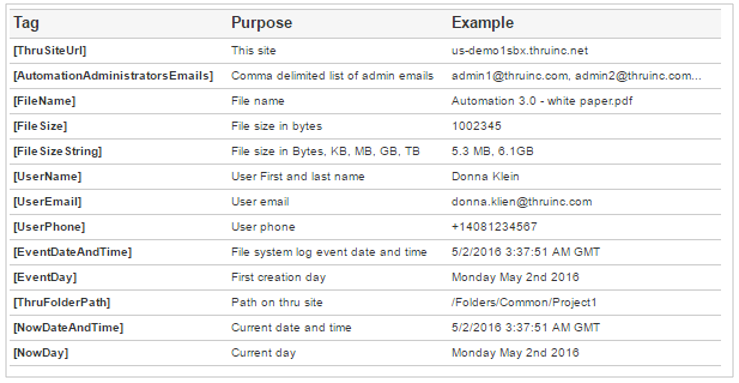This screenshot has height=383, width=739.
Task: Click the 'Comma delimited list of admin emails' text
Action: 332,76
